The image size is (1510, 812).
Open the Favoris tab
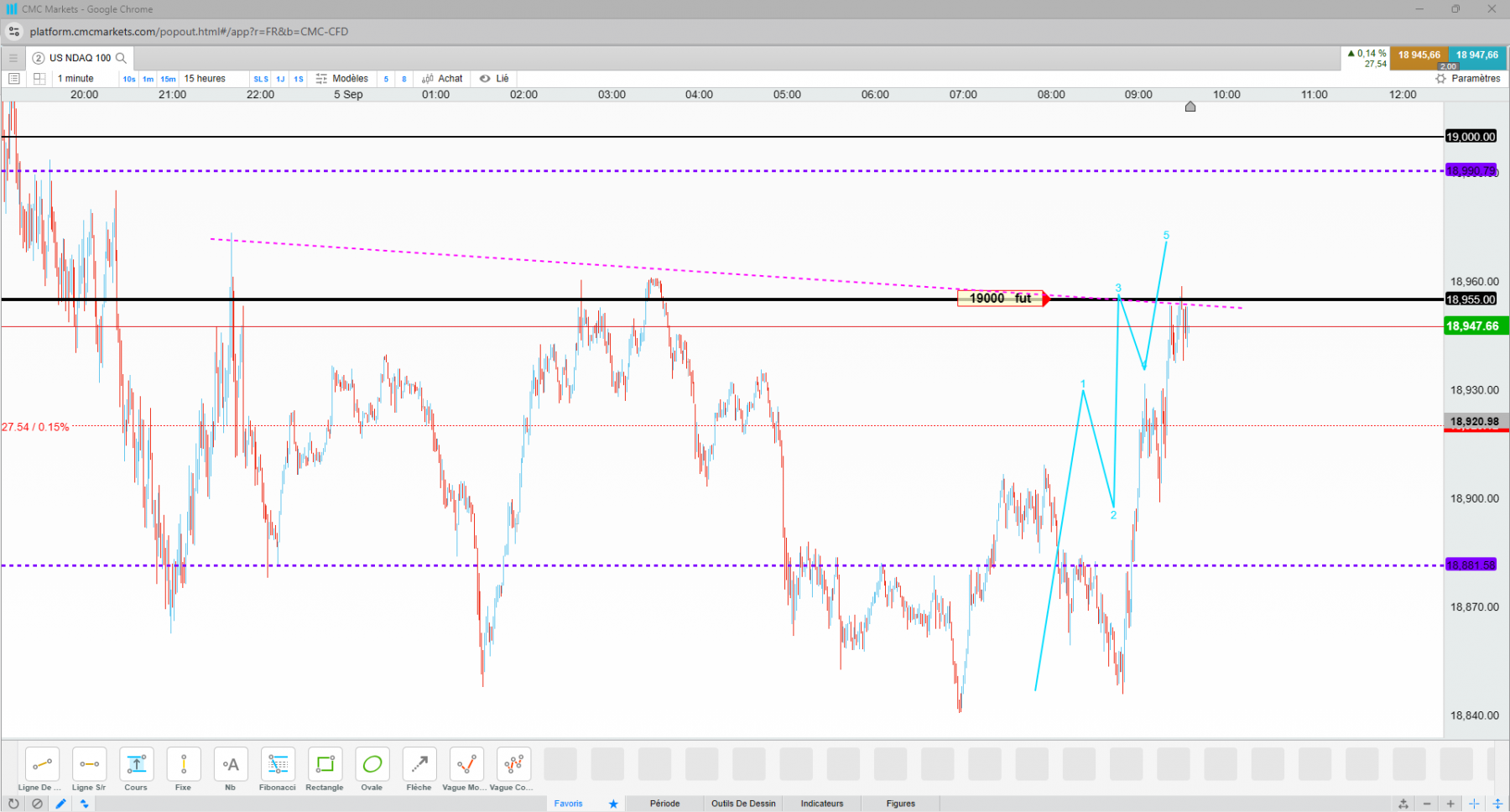tap(568, 804)
